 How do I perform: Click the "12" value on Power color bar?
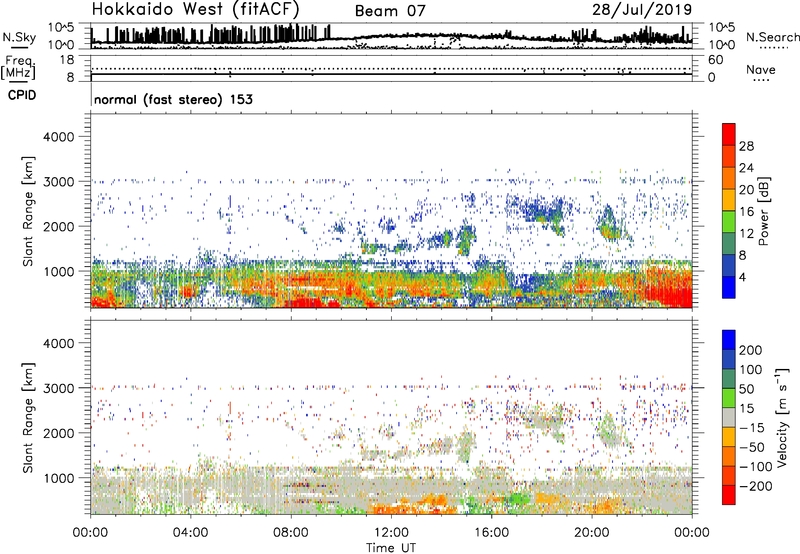pyautogui.click(x=746, y=234)
